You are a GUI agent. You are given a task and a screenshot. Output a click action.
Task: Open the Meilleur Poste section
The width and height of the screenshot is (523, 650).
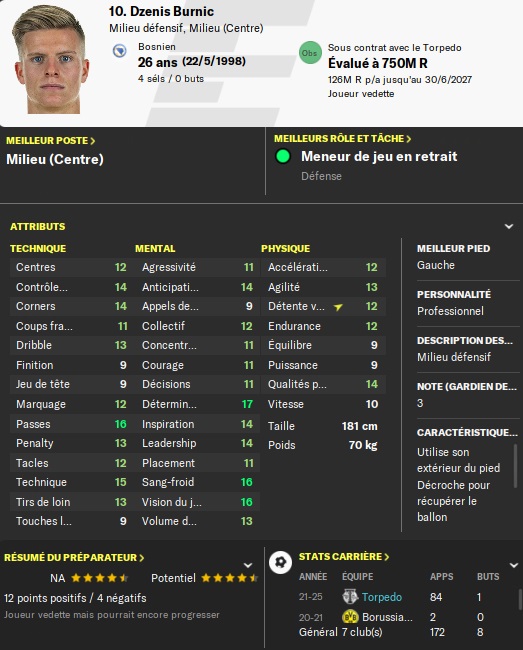51,141
